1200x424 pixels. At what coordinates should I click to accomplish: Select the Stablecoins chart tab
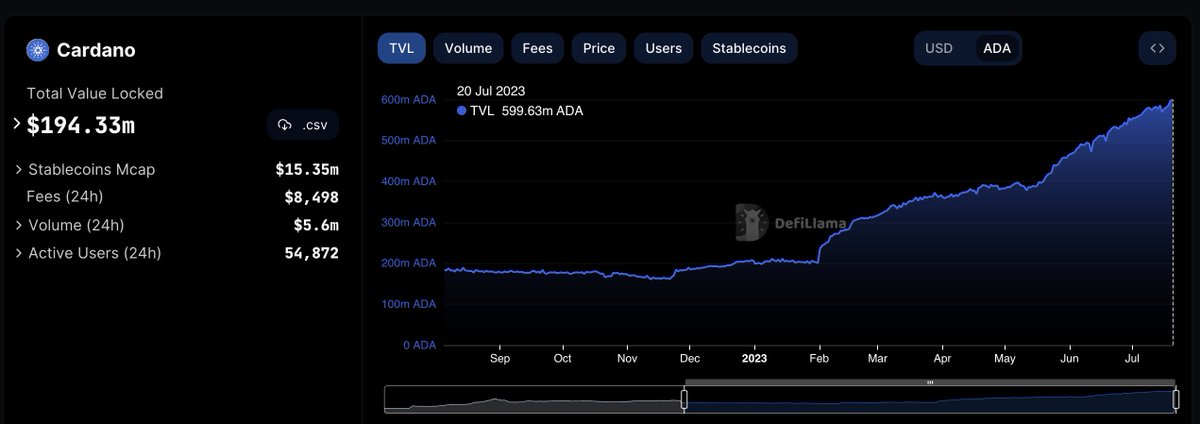(x=749, y=48)
